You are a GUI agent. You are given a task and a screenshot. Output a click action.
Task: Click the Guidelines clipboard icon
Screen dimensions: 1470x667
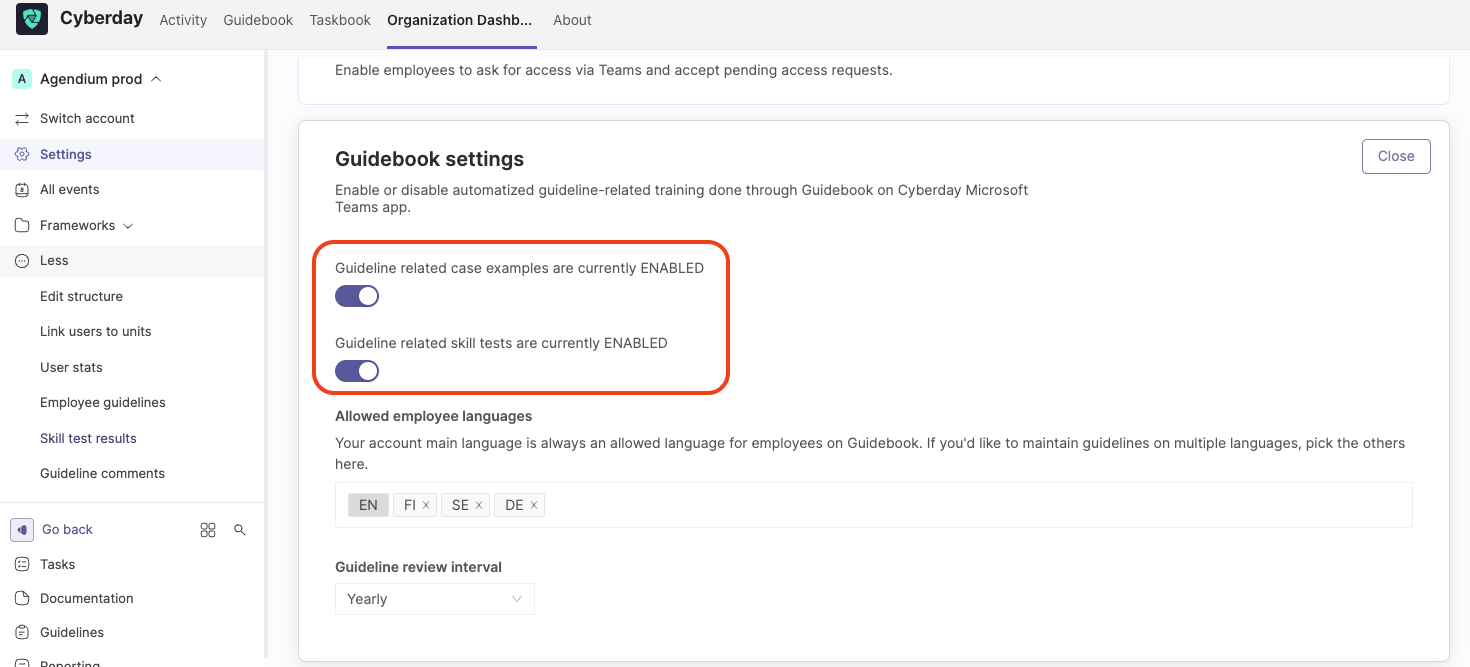[22, 632]
